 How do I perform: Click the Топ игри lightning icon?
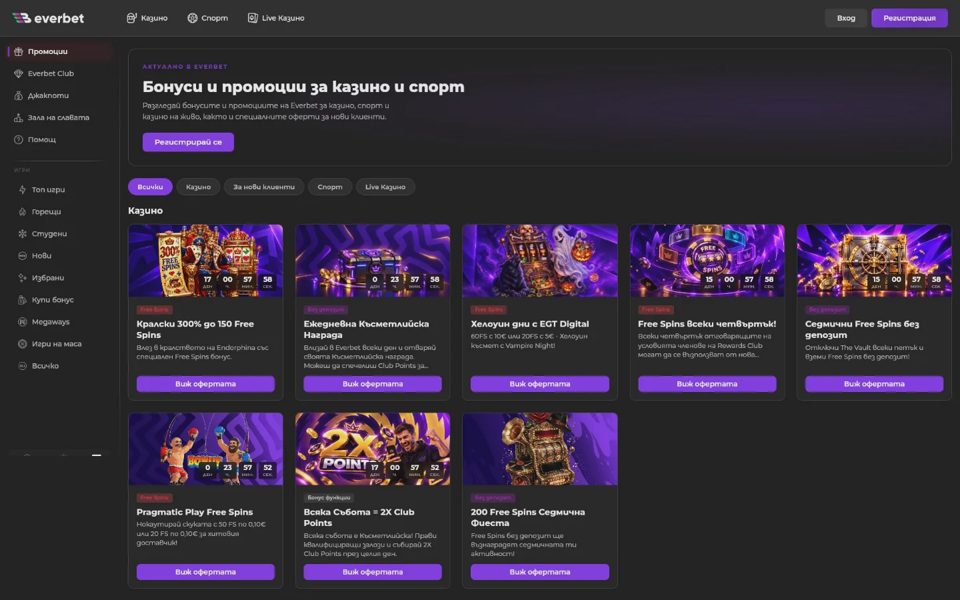[x=23, y=190]
